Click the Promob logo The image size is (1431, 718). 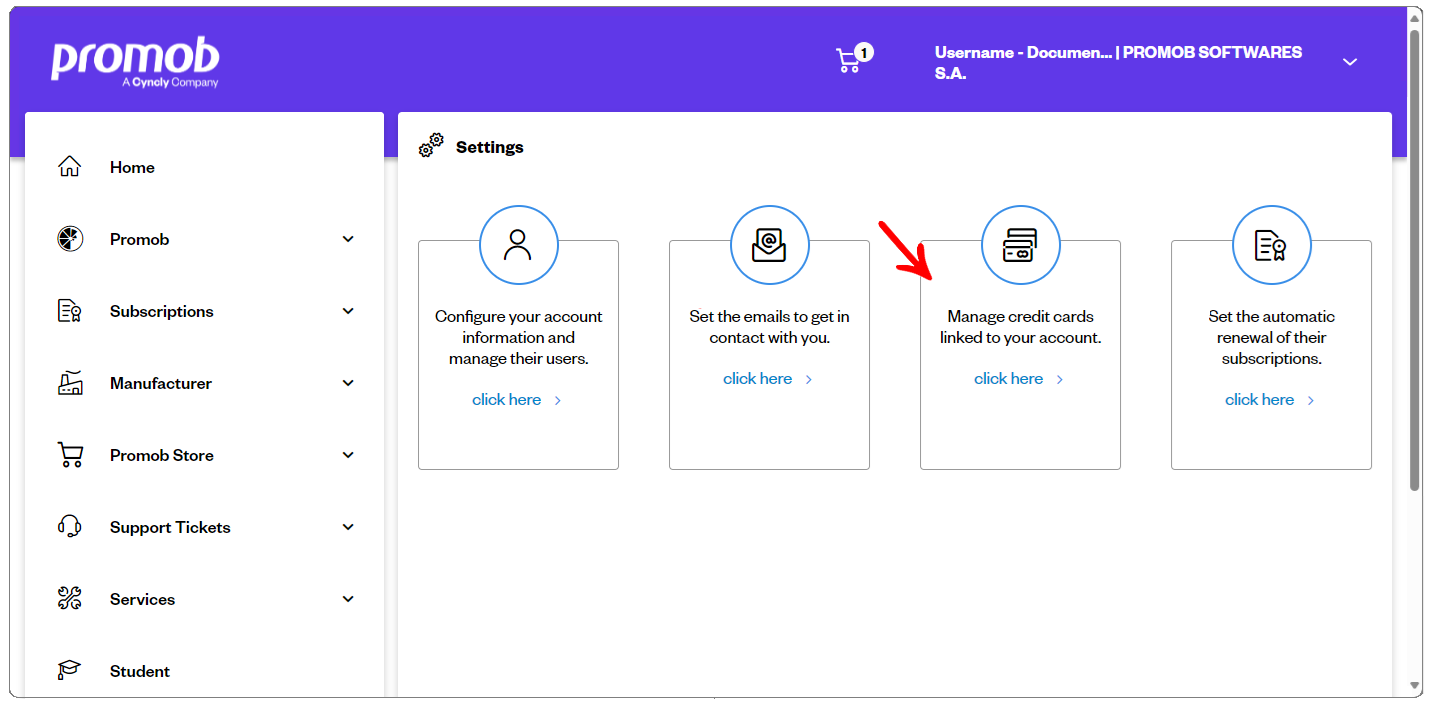click(x=135, y=63)
